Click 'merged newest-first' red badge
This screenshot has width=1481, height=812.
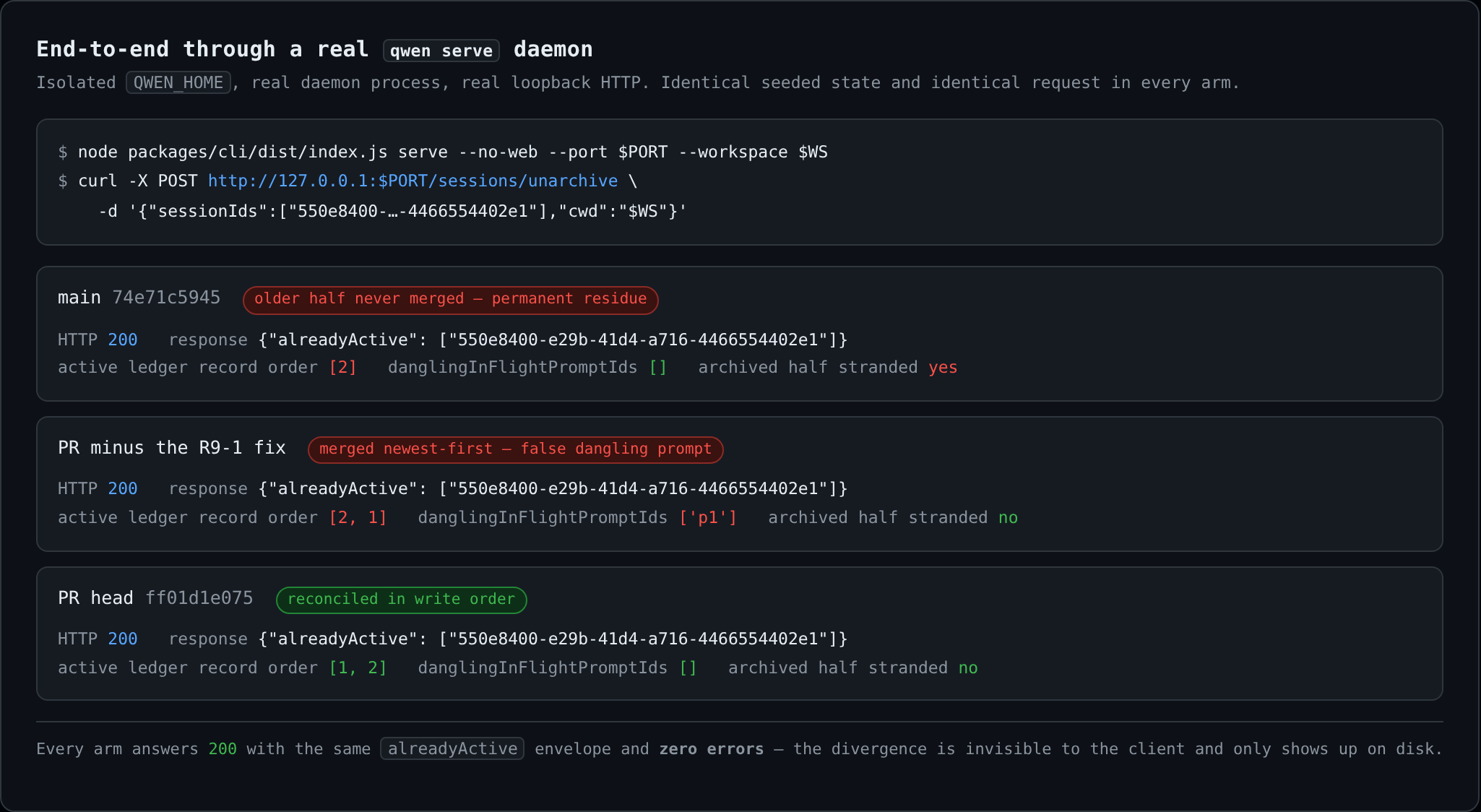click(515, 449)
